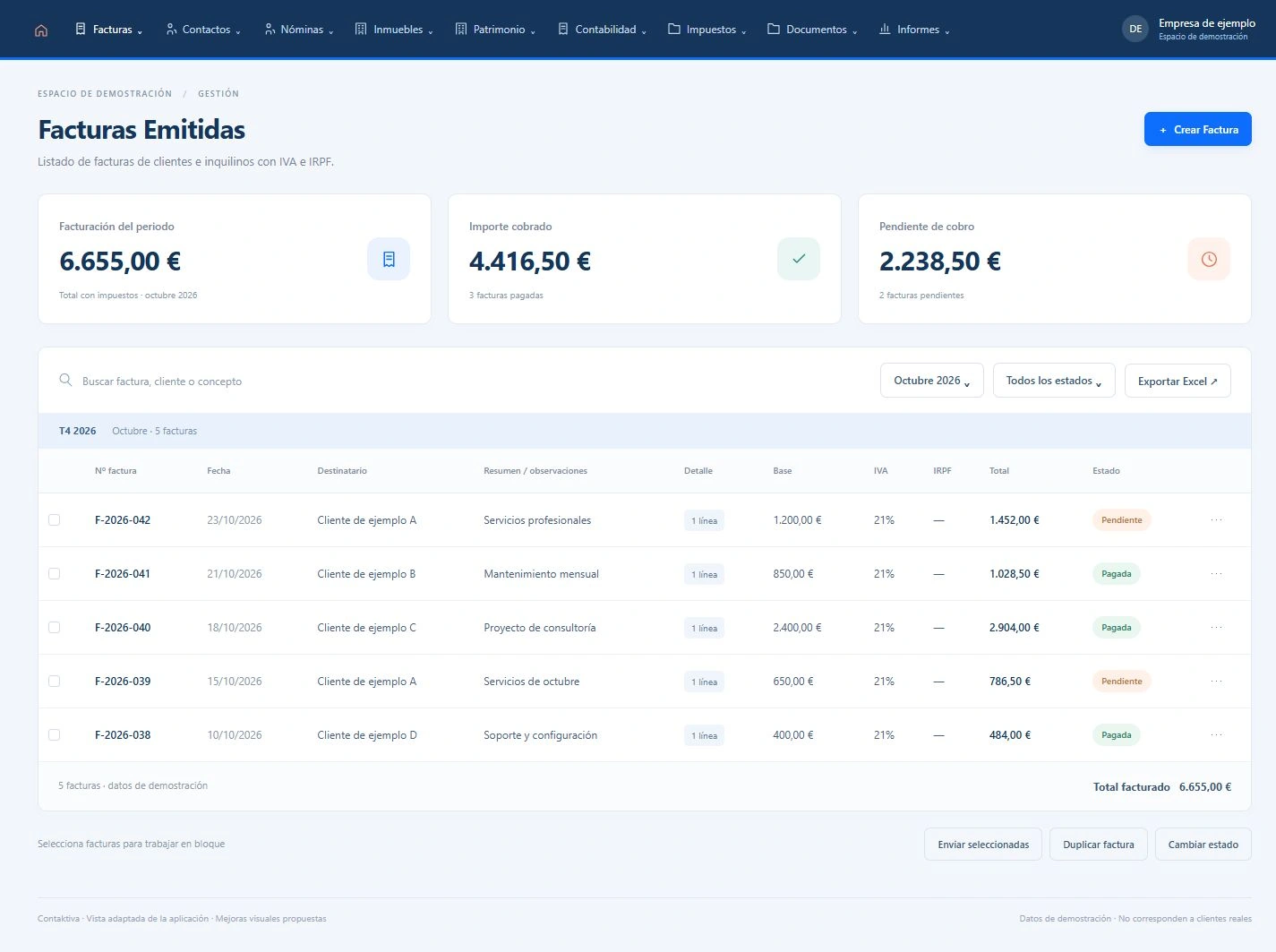Click the checkmark icon in Importe cobrado card
The image size is (1276, 952).
click(x=799, y=259)
